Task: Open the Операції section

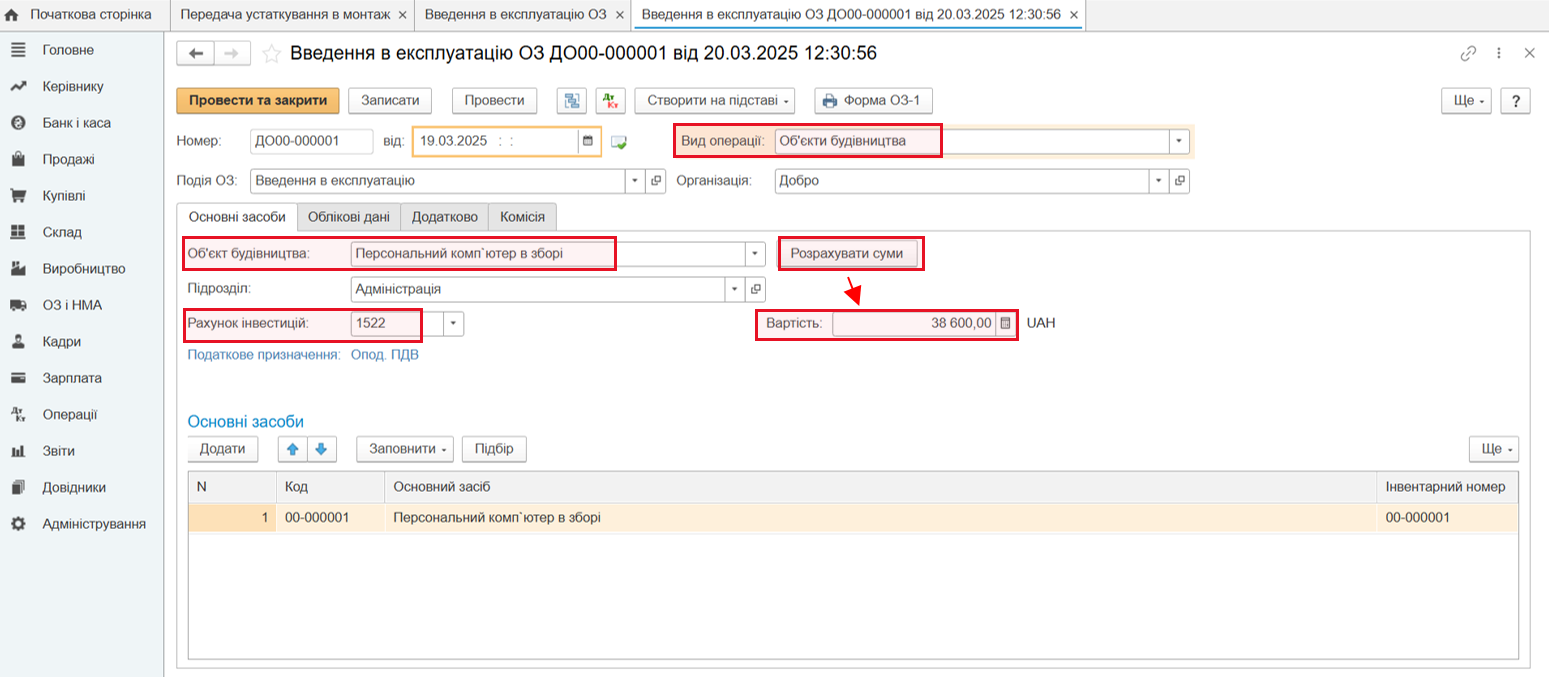Action: tap(70, 414)
